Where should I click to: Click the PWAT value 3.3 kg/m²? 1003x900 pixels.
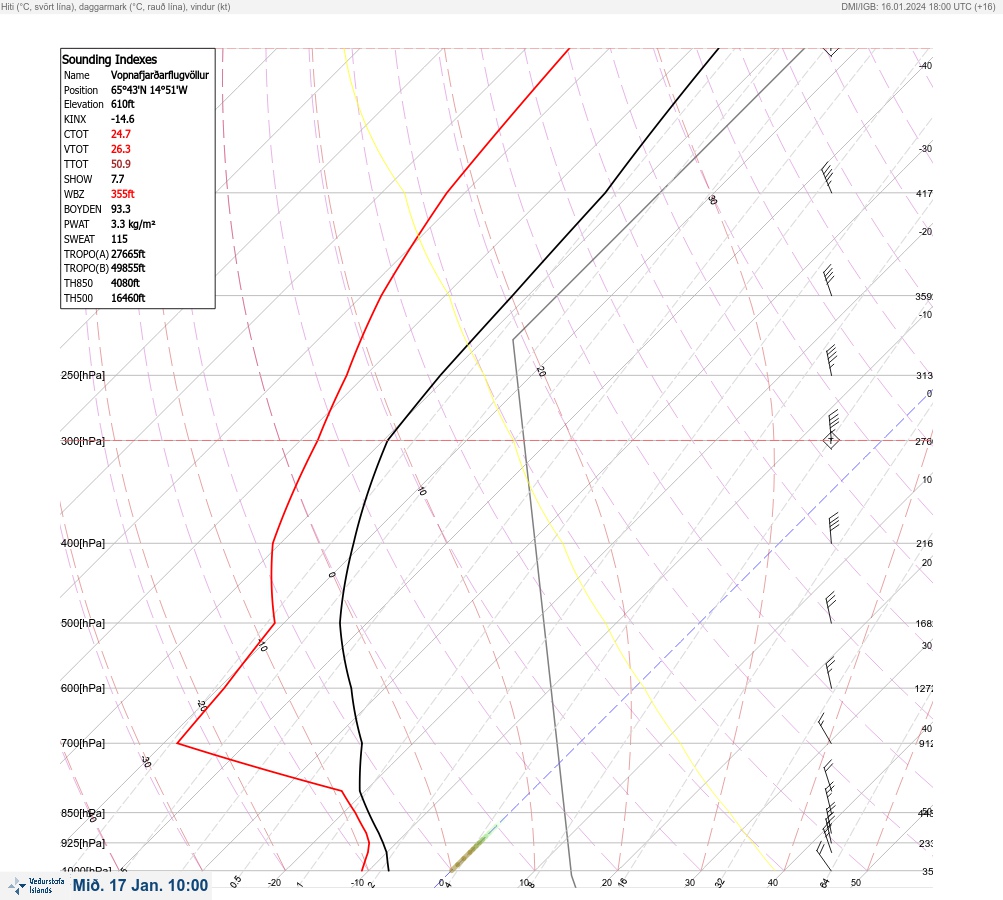click(133, 224)
